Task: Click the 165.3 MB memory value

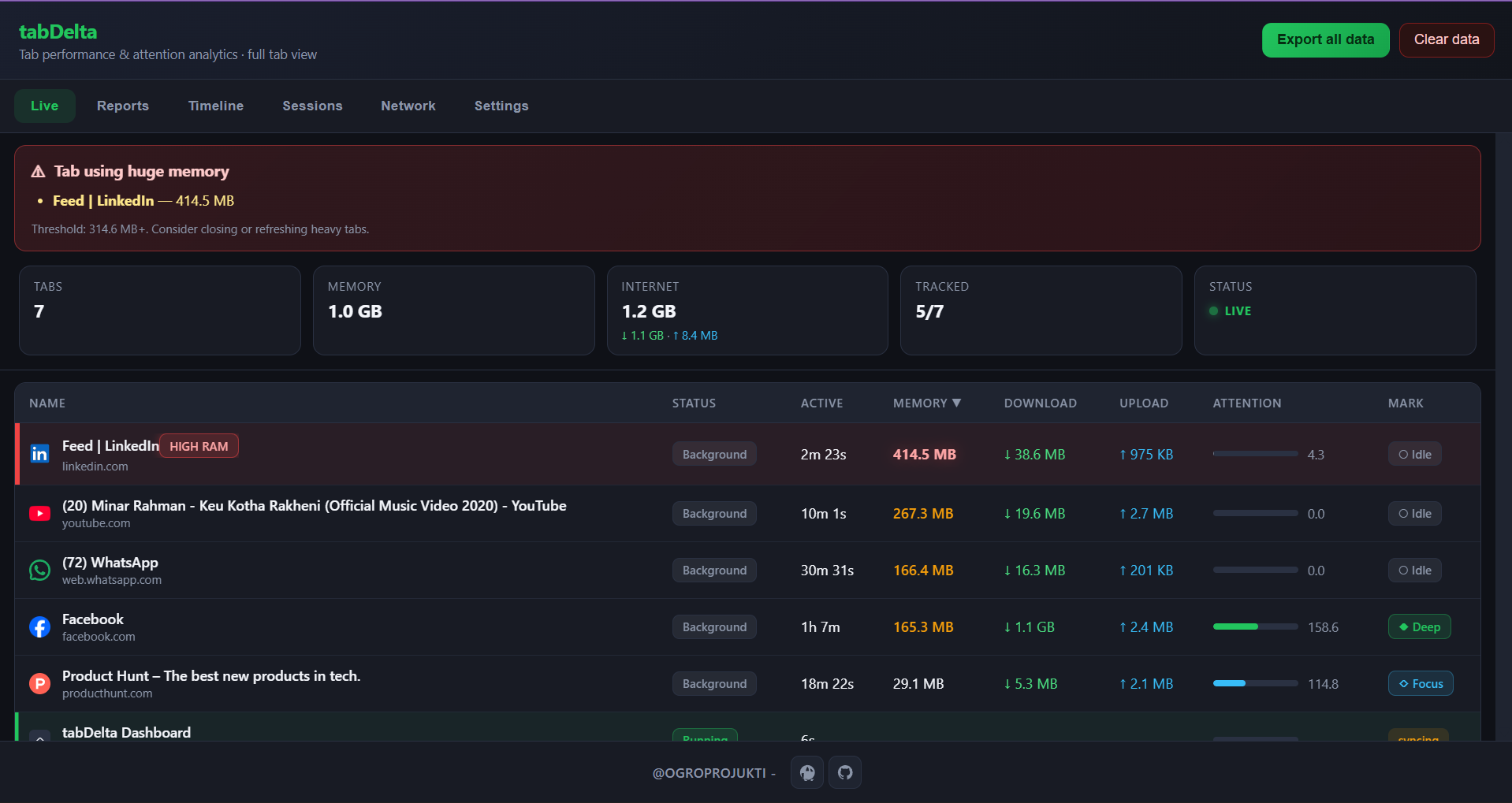Action: point(923,627)
